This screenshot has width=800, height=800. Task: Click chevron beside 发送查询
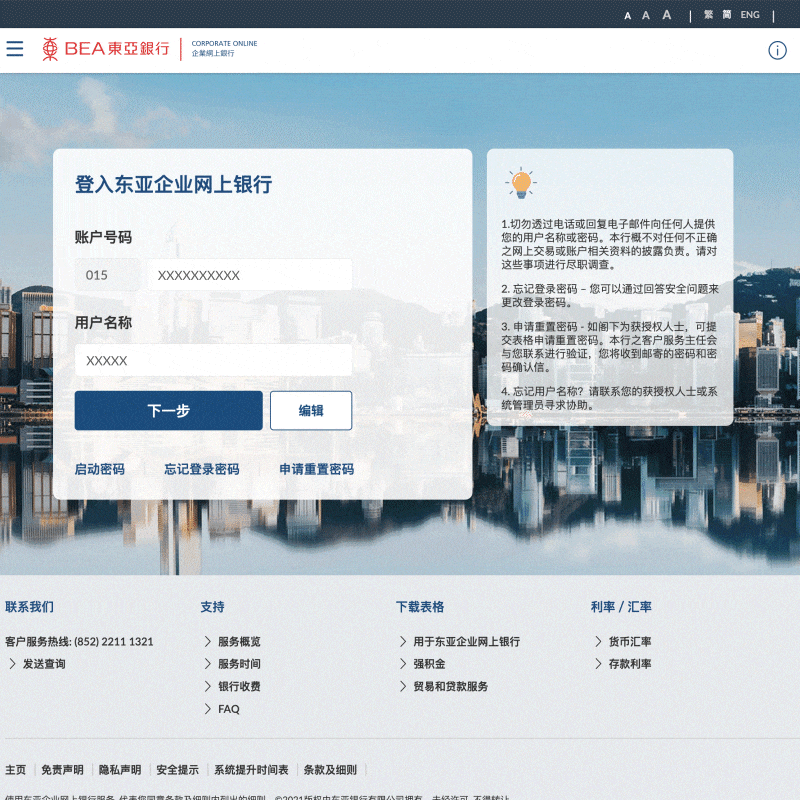click(x=12, y=664)
